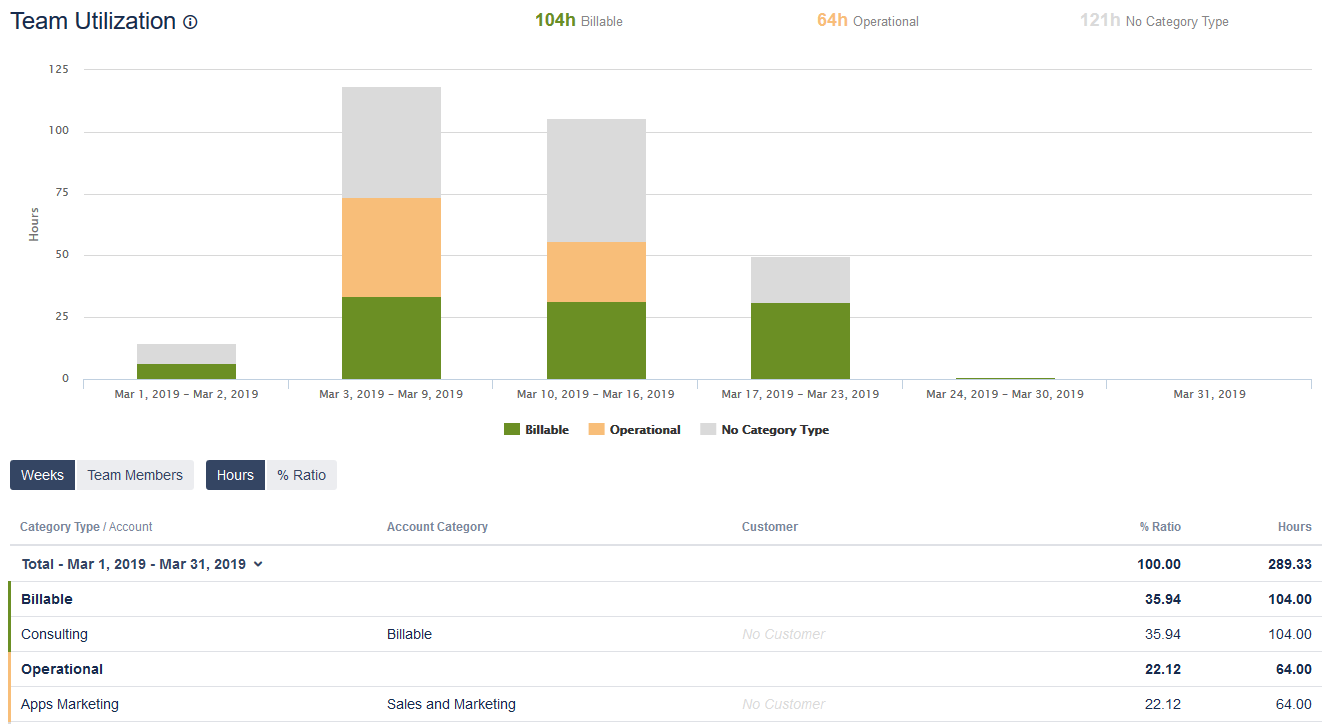Image resolution: width=1331 pixels, height=724 pixels.
Task: Show values as % Ratio
Action: click(302, 475)
